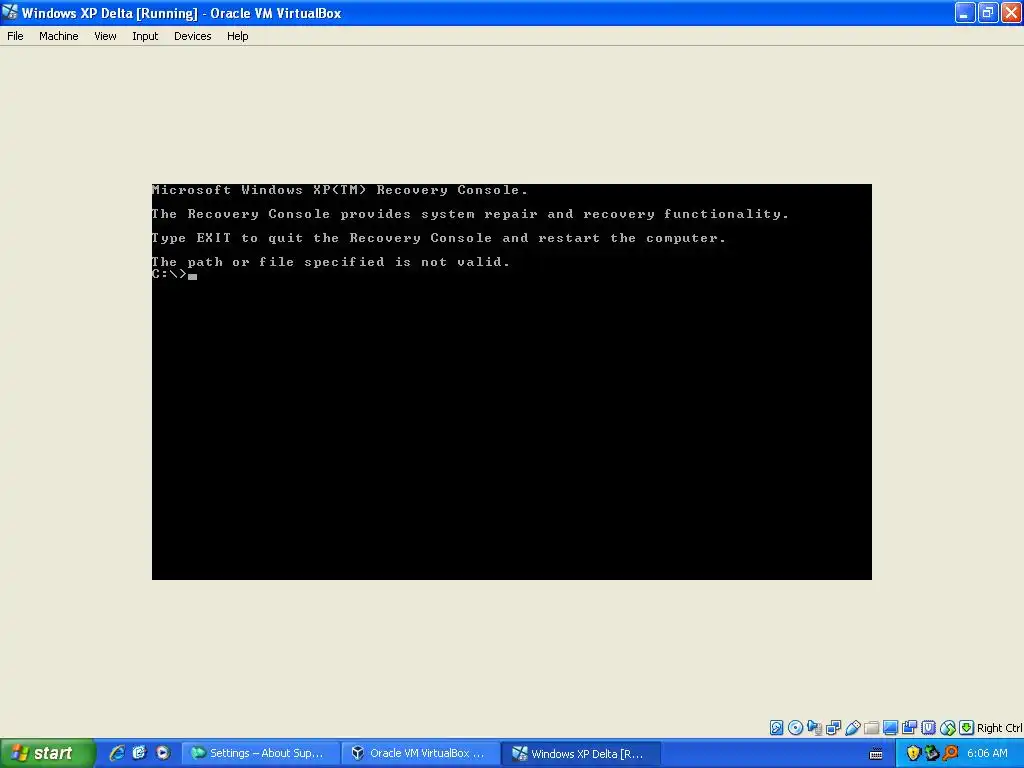Switch to Oracle VM VirtualBox taskbar window
Viewport: 1024px width, 768px height.
point(421,753)
